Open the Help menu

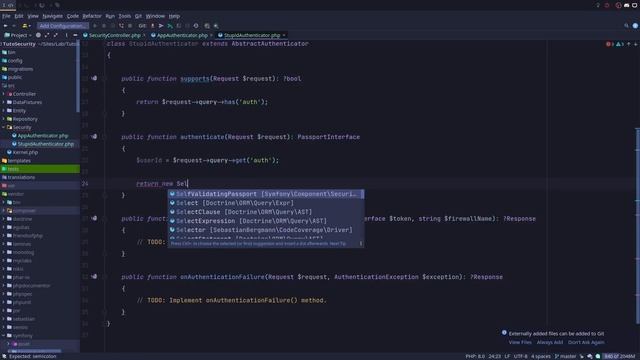pos(174,16)
